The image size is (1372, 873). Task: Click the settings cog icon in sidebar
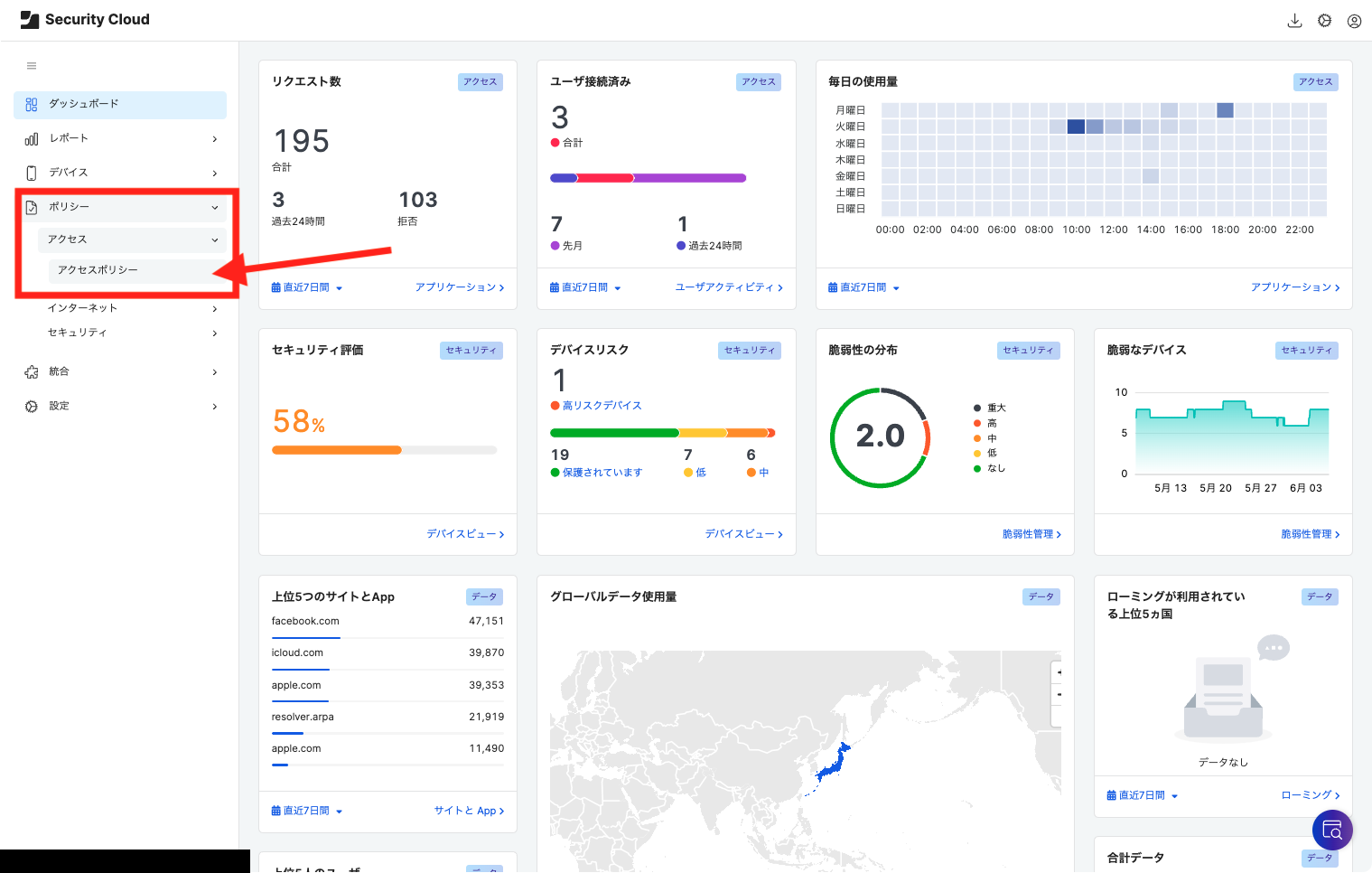click(32, 407)
